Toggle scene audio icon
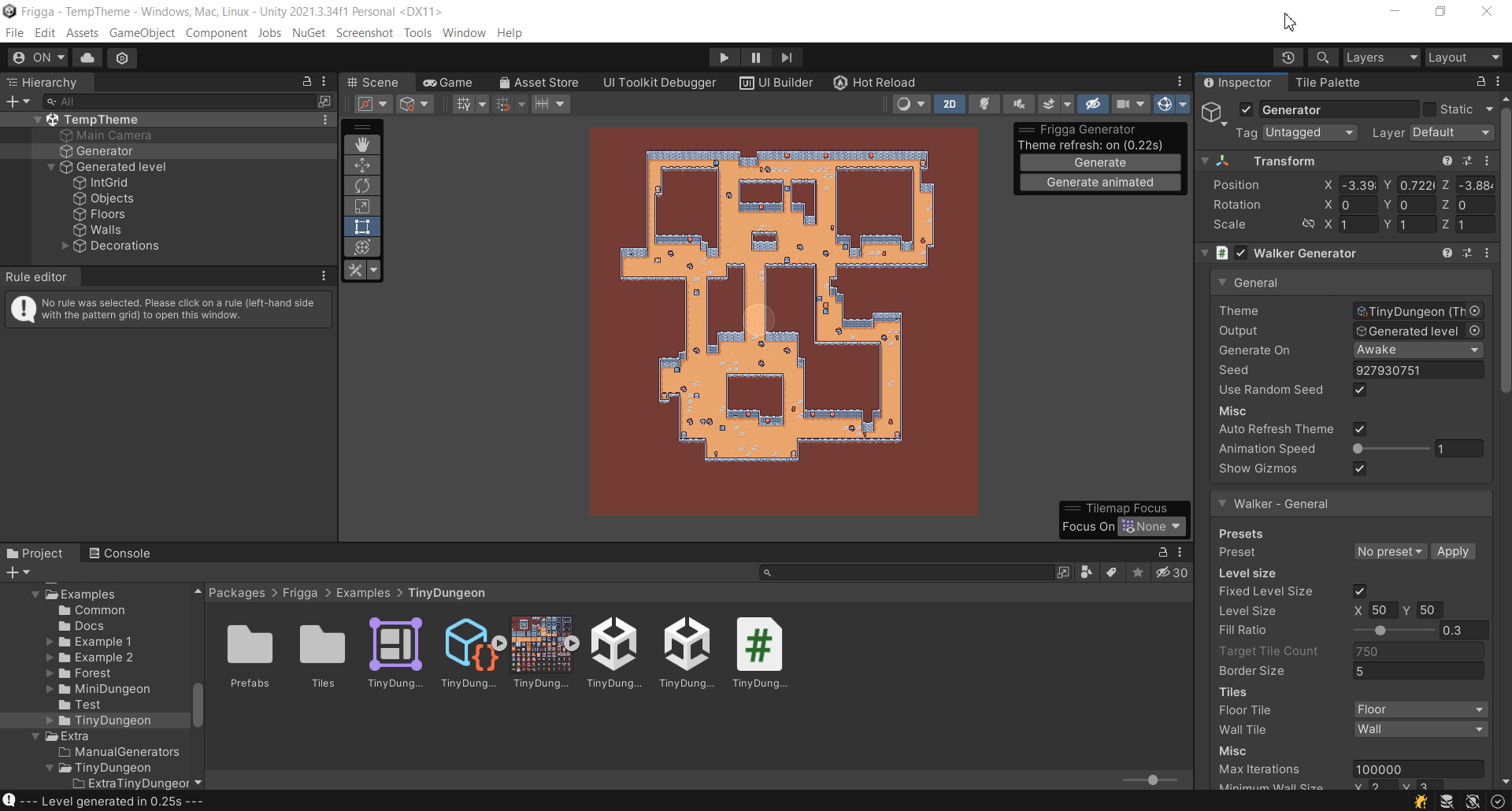 (x=1019, y=104)
